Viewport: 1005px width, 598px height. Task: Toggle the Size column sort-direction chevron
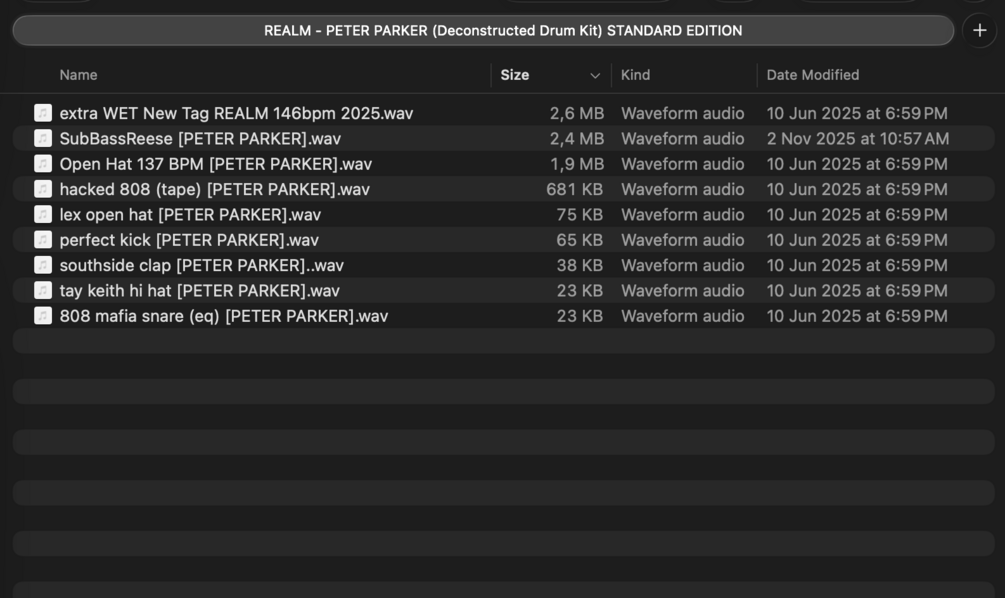[595, 76]
